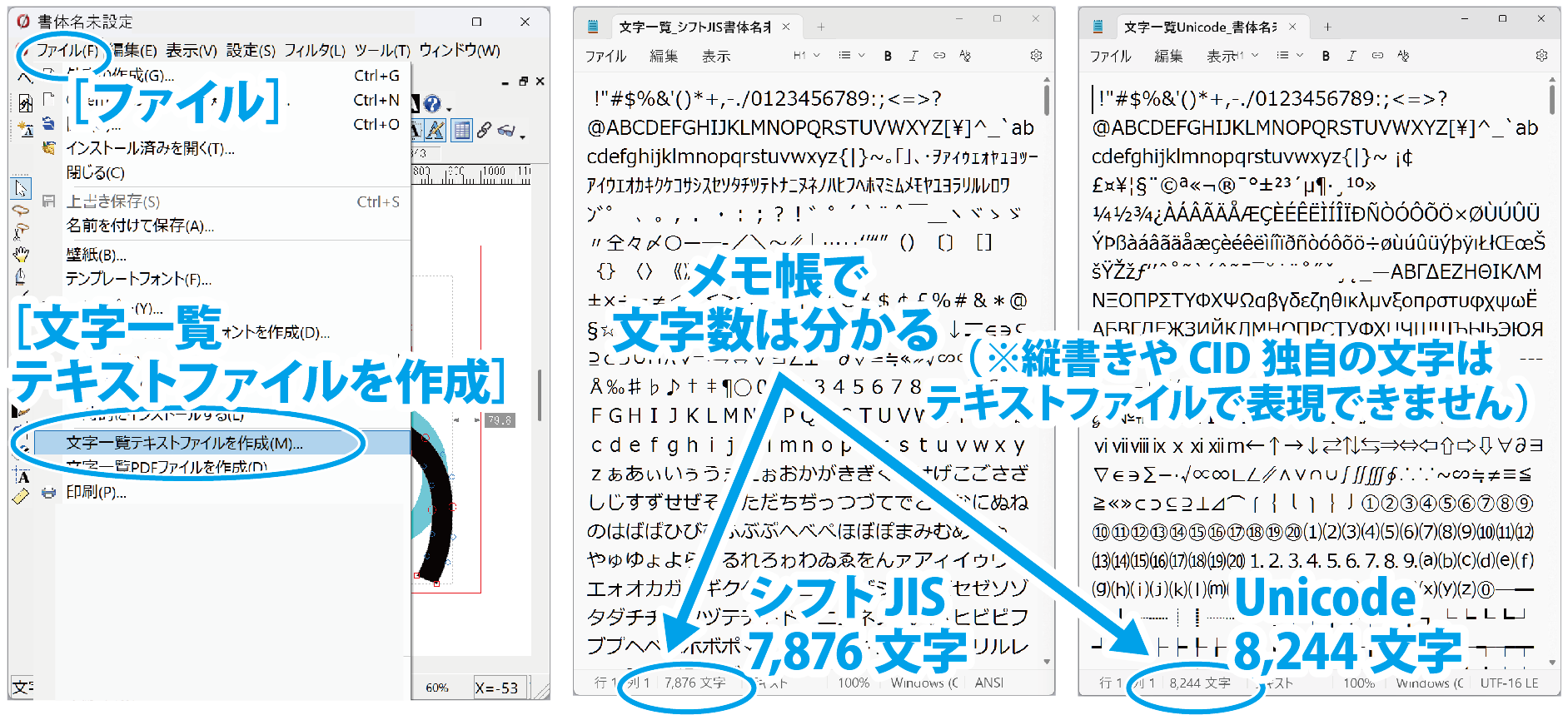The height and width of the screenshot is (720, 1568).
Task: Click the link icon in Shift JIS Notepad
Action: [939, 56]
